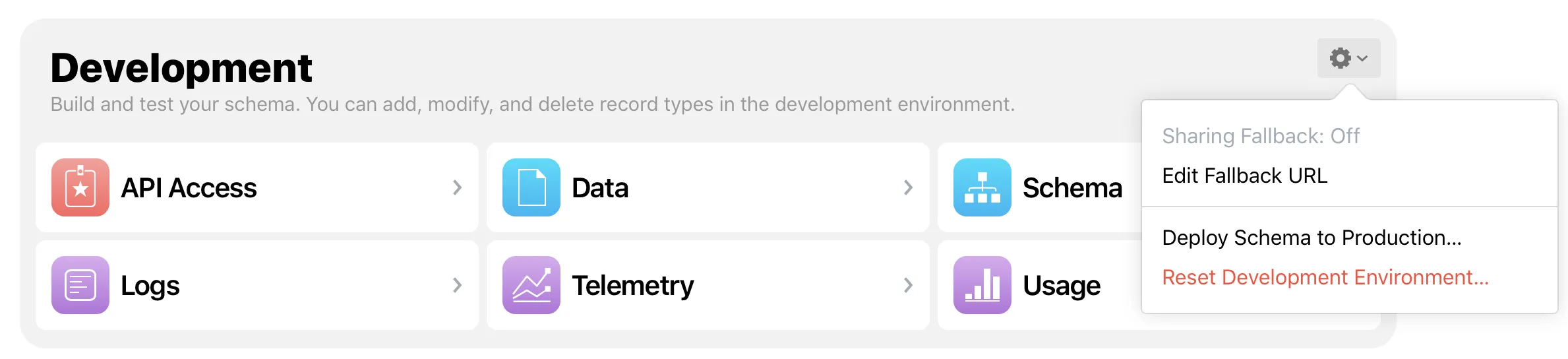Click the blue Data document icon

coord(531,187)
